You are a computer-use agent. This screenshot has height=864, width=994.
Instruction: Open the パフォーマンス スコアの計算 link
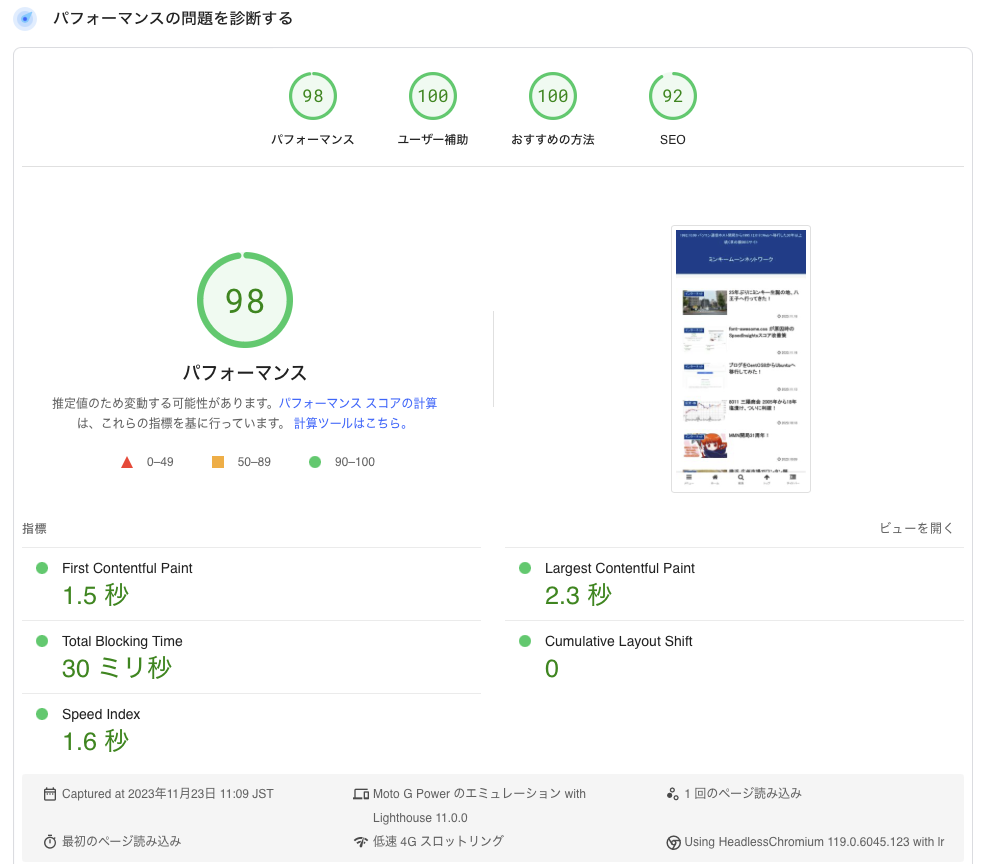point(357,403)
